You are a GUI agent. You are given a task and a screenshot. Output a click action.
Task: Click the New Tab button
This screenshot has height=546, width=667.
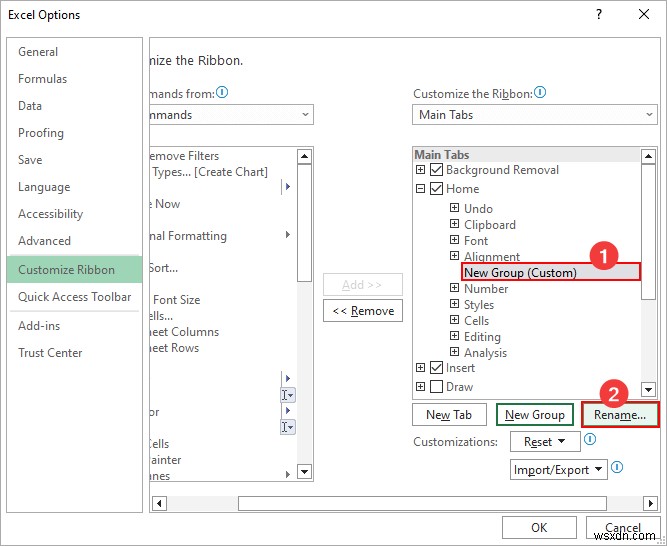click(x=449, y=415)
